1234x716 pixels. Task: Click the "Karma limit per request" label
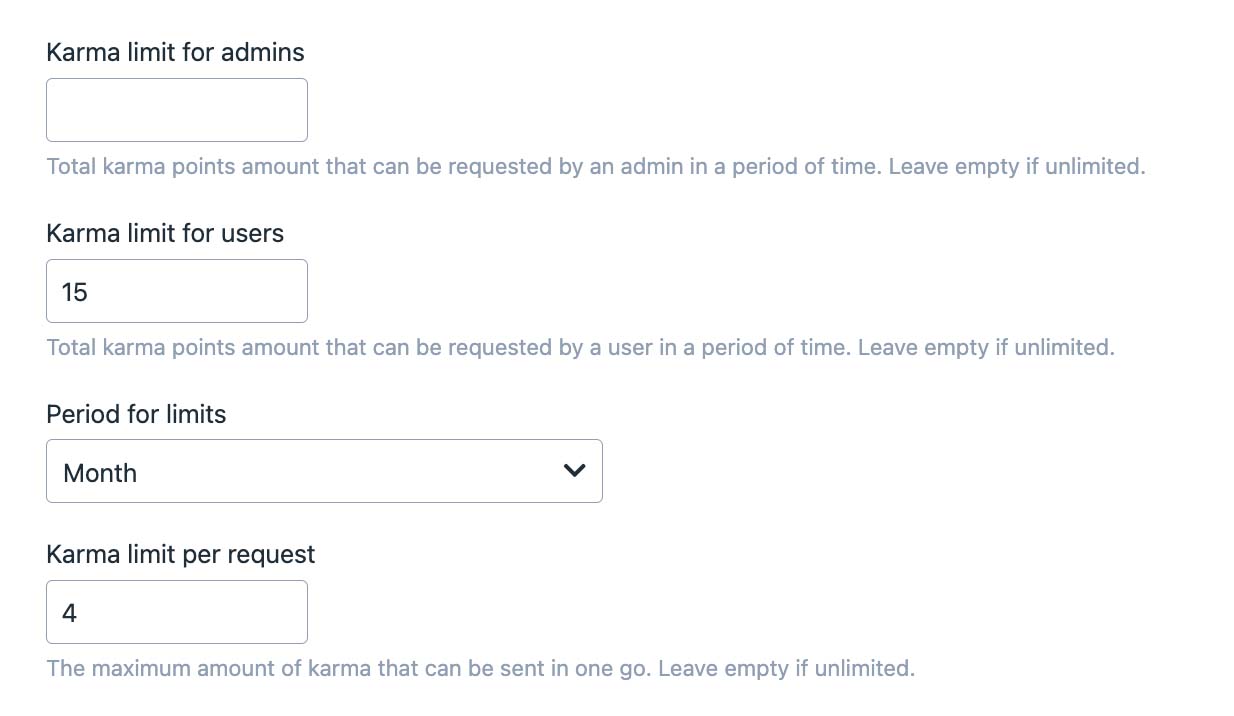[181, 555]
